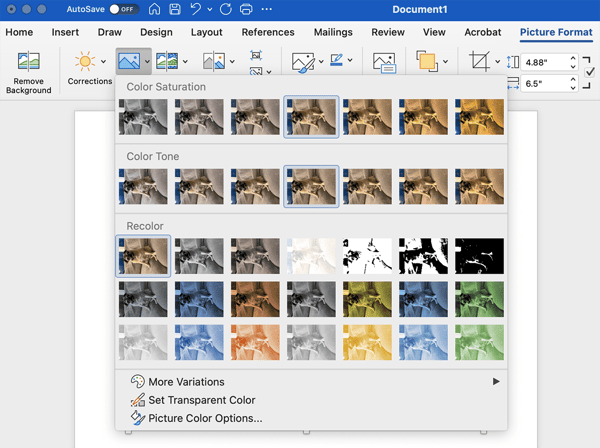Click the Transparency picture icon
This screenshot has width=600, height=448.
[x=214, y=61]
